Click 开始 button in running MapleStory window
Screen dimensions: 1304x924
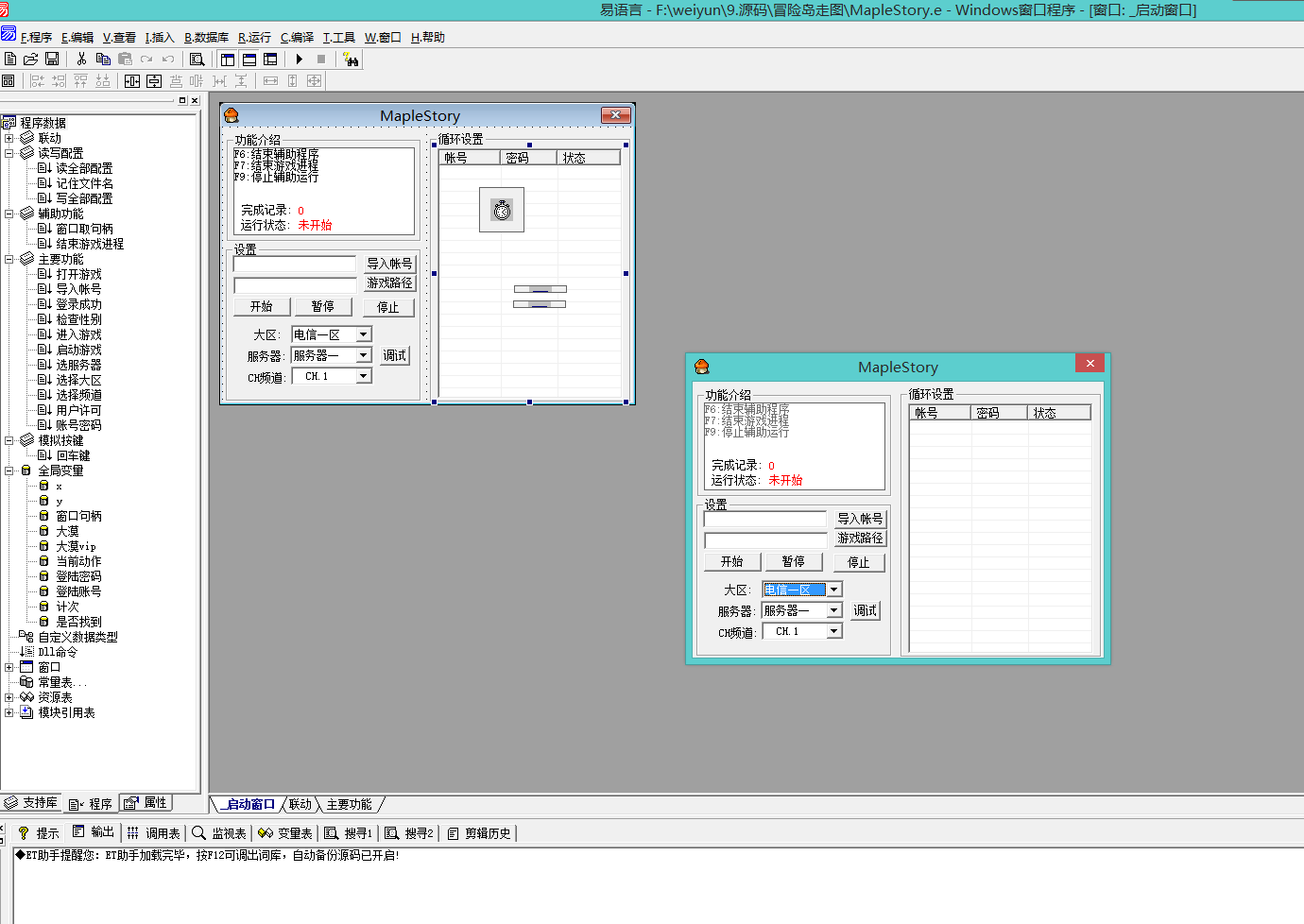[x=732, y=561]
